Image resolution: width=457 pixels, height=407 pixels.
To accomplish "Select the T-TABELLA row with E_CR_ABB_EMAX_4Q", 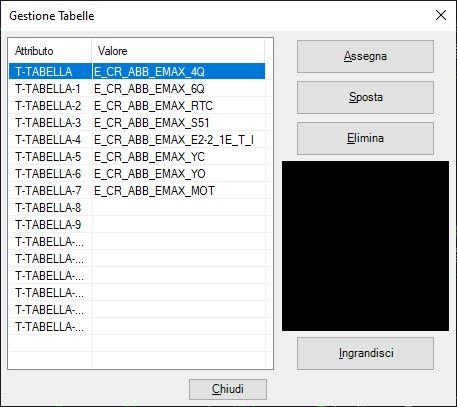I will pos(137,71).
